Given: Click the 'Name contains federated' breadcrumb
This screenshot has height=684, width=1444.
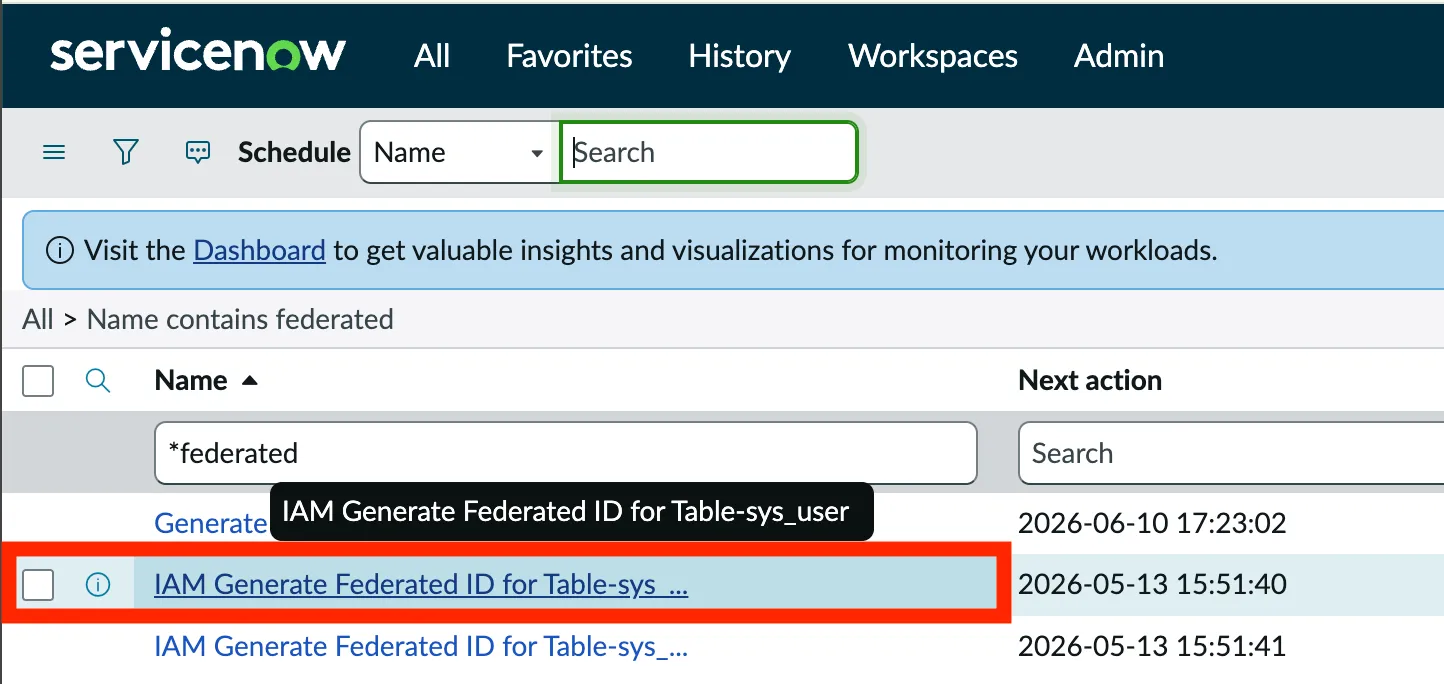Looking at the screenshot, I should 240,320.
